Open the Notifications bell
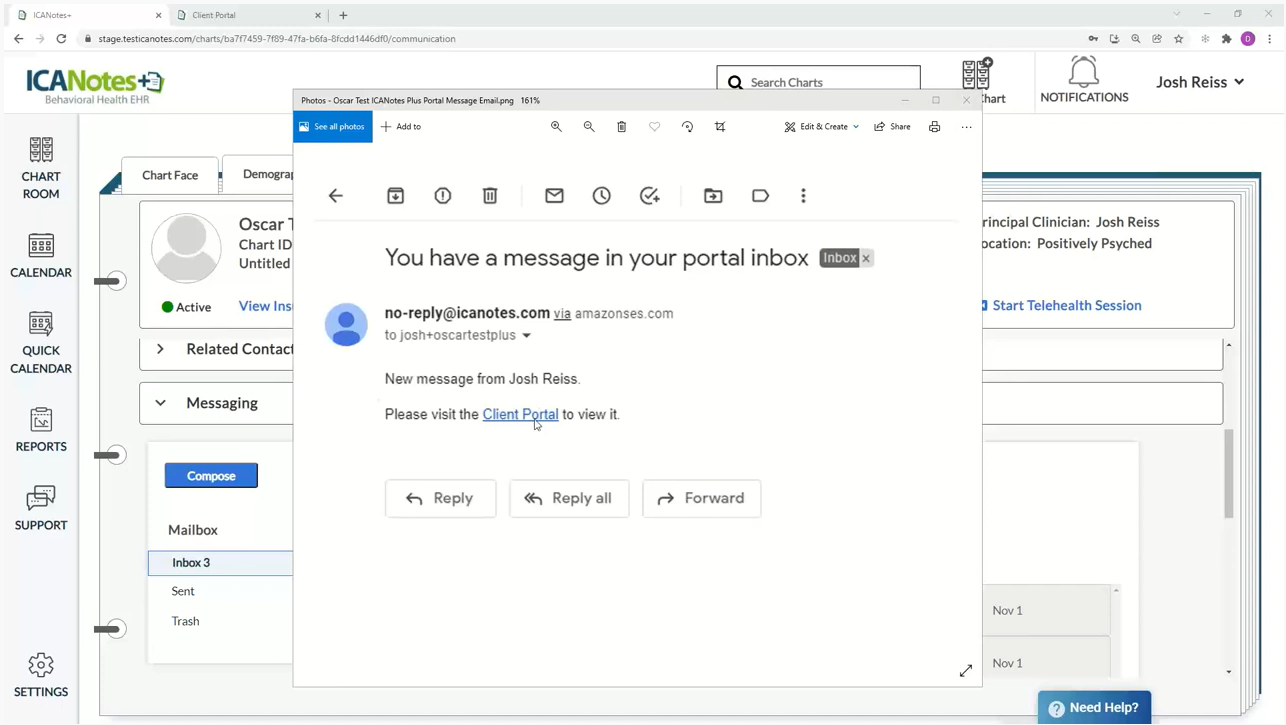Viewport: 1286px width, 725px height. [x=1084, y=80]
